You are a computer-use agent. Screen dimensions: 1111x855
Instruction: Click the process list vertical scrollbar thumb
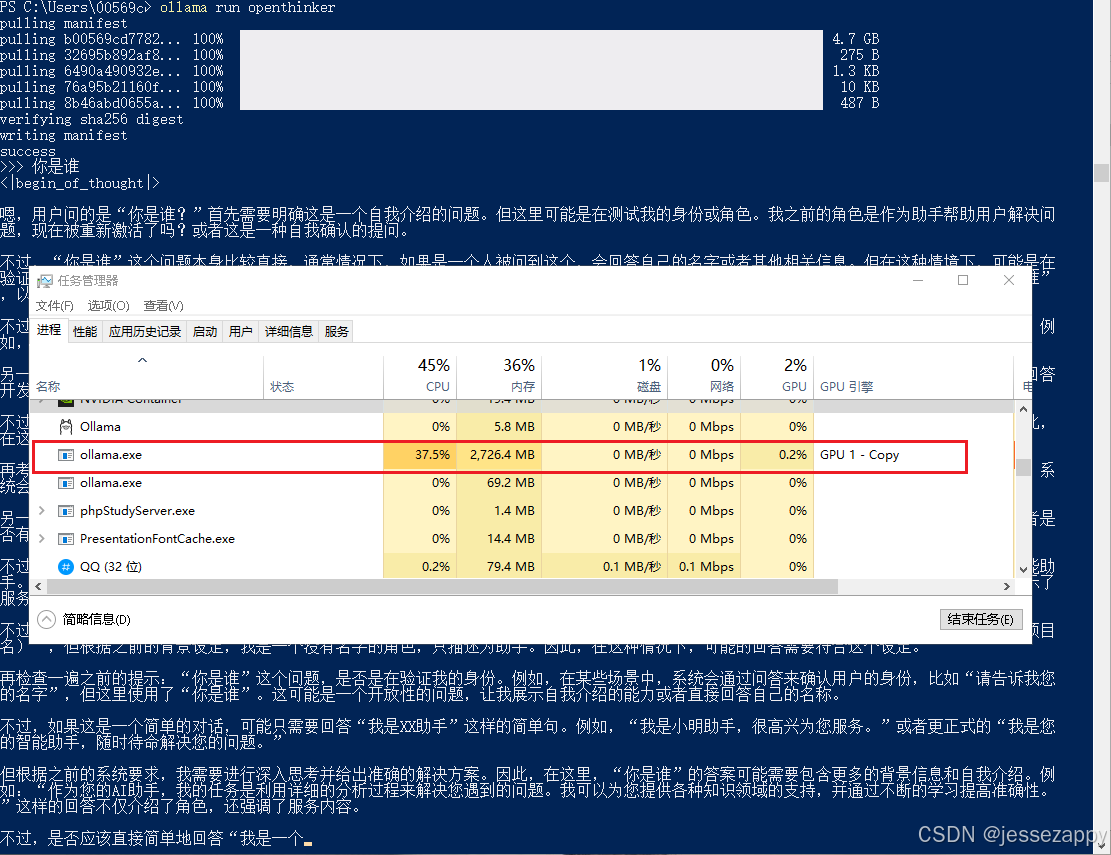(1023, 468)
